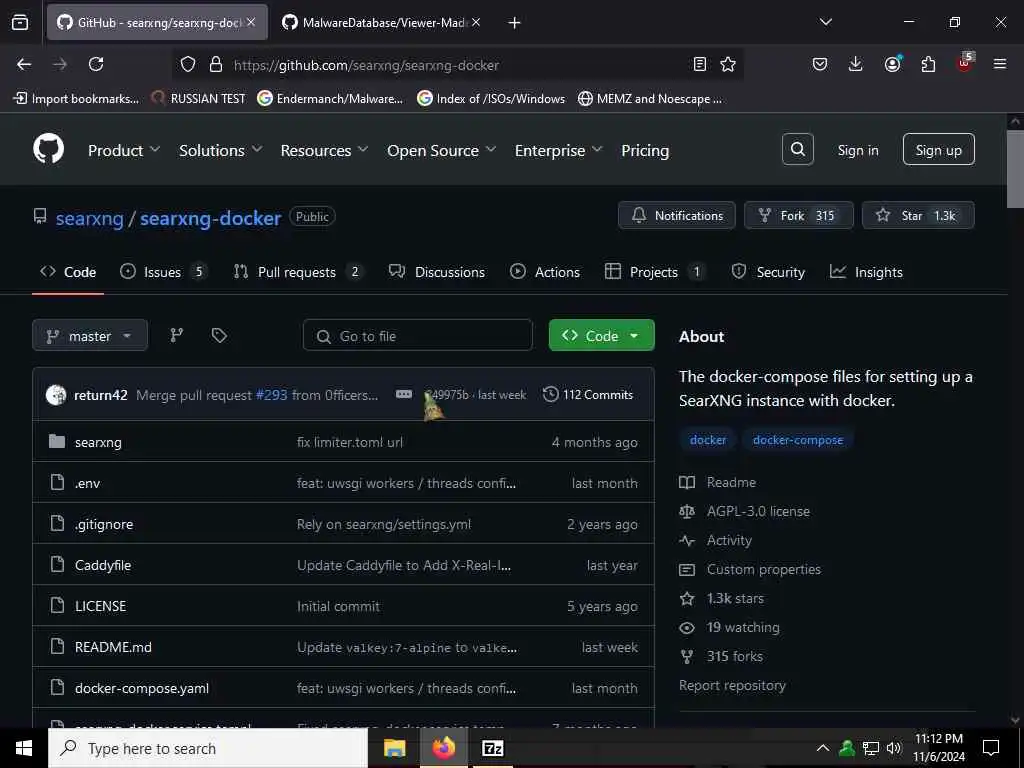The height and width of the screenshot is (768, 1024).
Task: Open the Windows Start menu
Action: point(24,748)
